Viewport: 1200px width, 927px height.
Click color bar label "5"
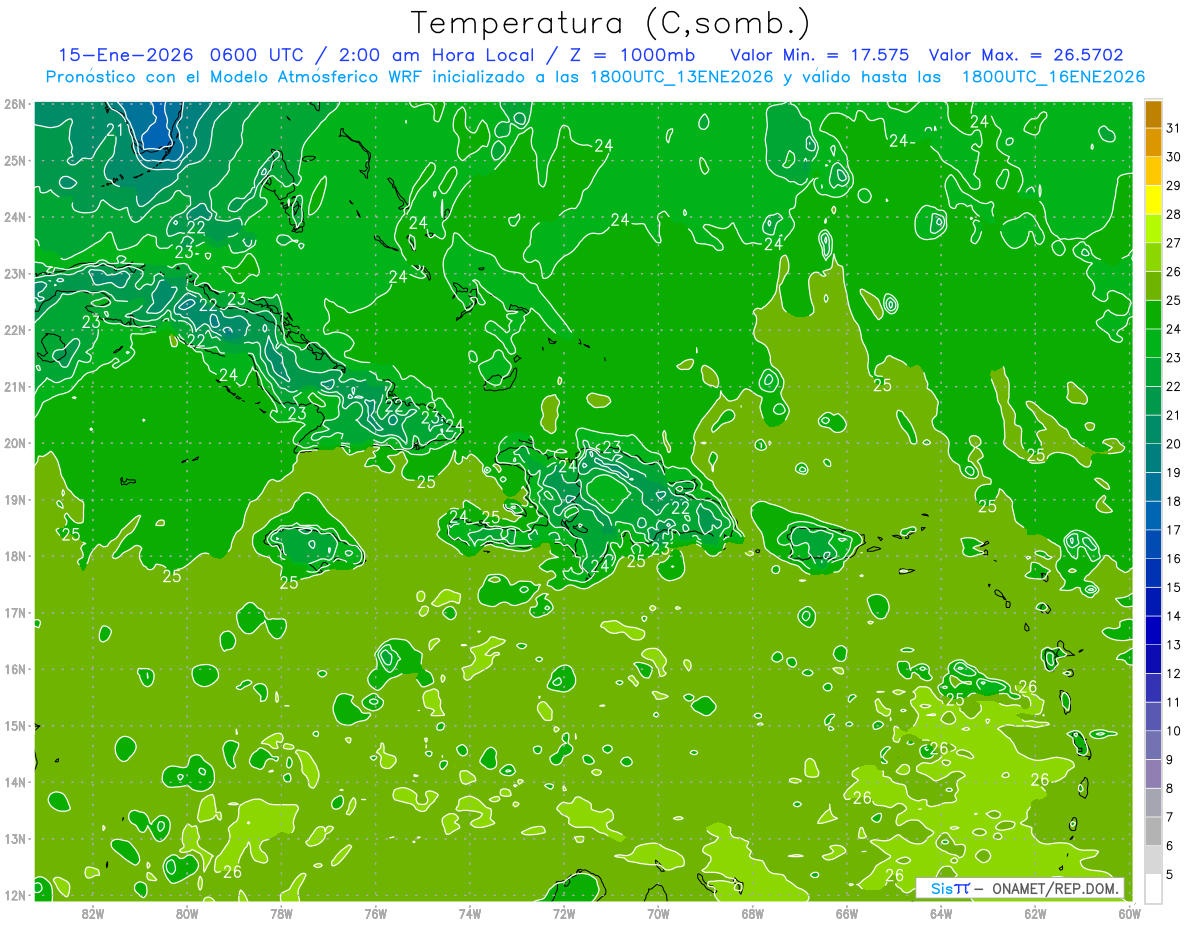[1170, 875]
